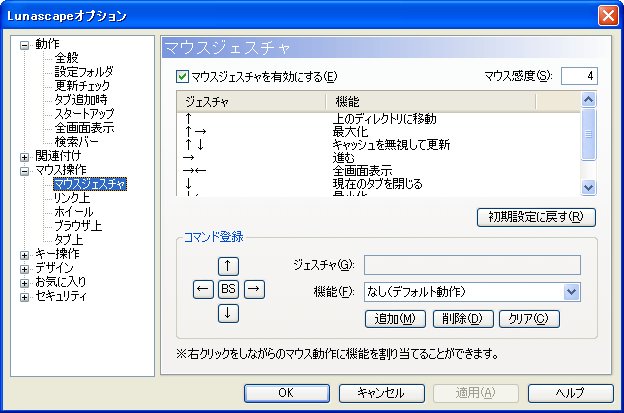Image resolution: width=624 pixels, height=413 pixels.
Task: Click the up arrow gesture button
Action: coord(228,266)
